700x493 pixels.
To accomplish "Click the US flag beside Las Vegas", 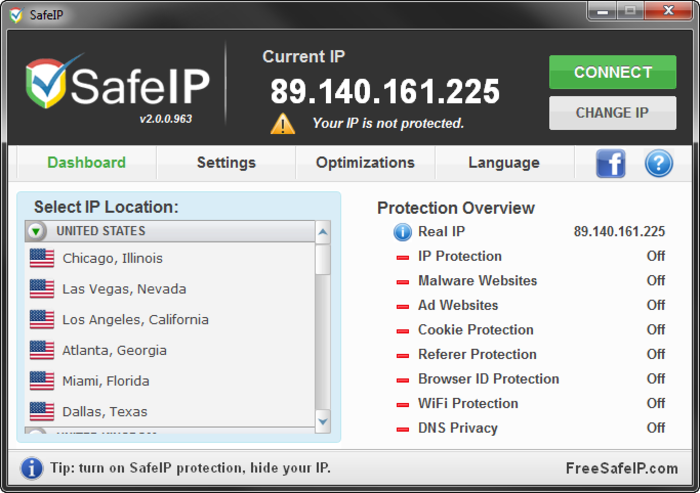I will [42, 289].
